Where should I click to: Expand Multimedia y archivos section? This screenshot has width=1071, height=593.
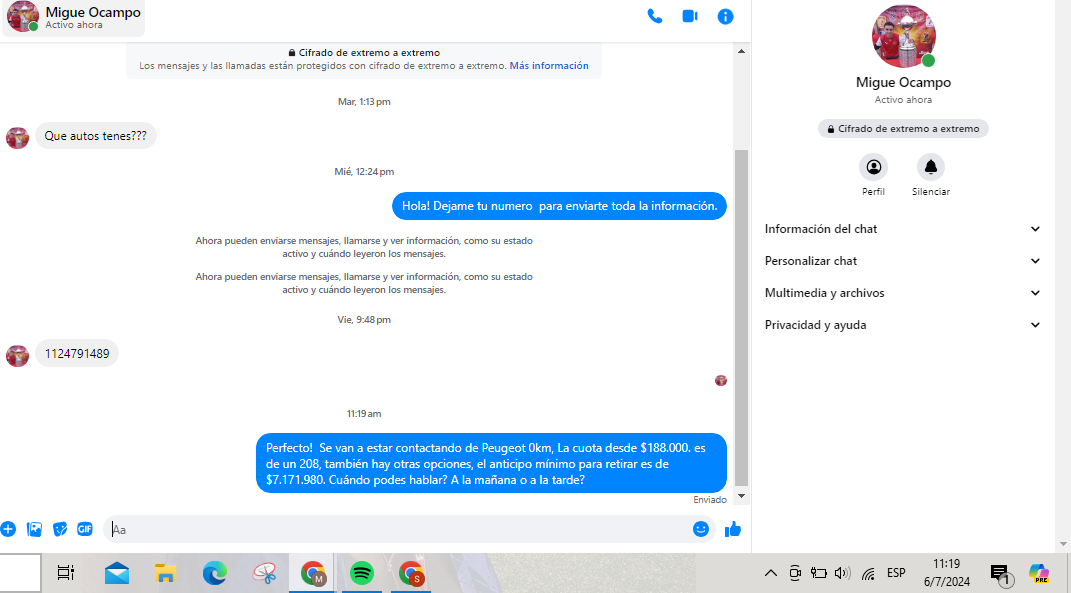click(x=903, y=293)
